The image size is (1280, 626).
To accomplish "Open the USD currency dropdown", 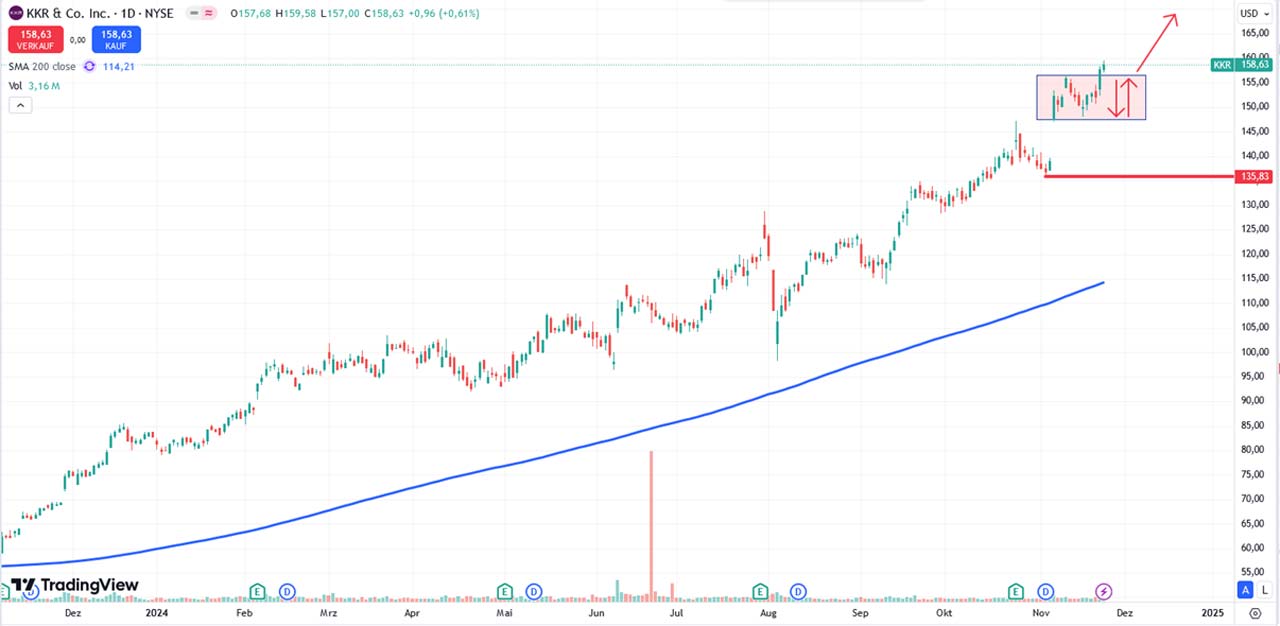I will click(1253, 14).
